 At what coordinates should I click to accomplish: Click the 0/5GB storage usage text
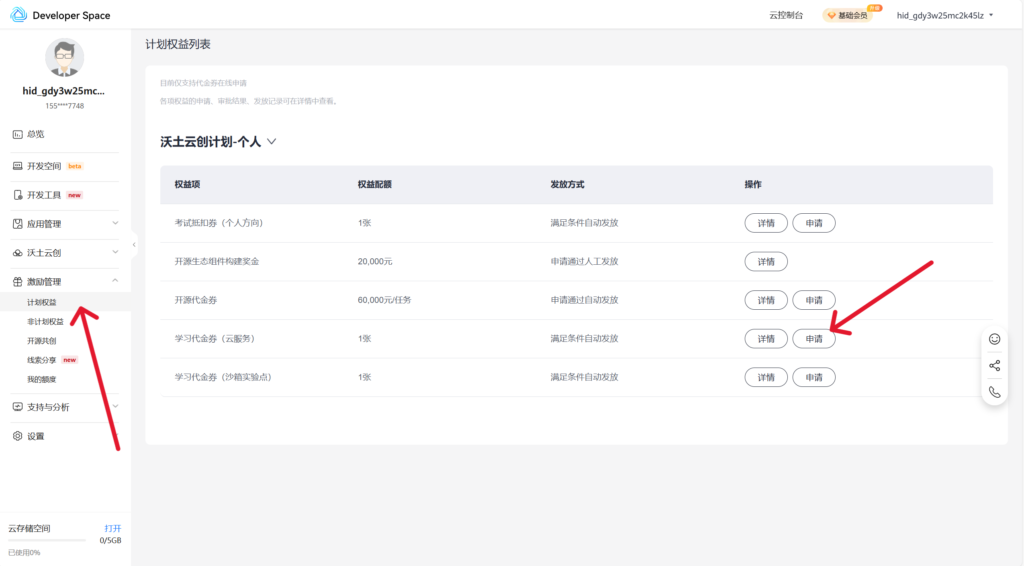(110, 541)
